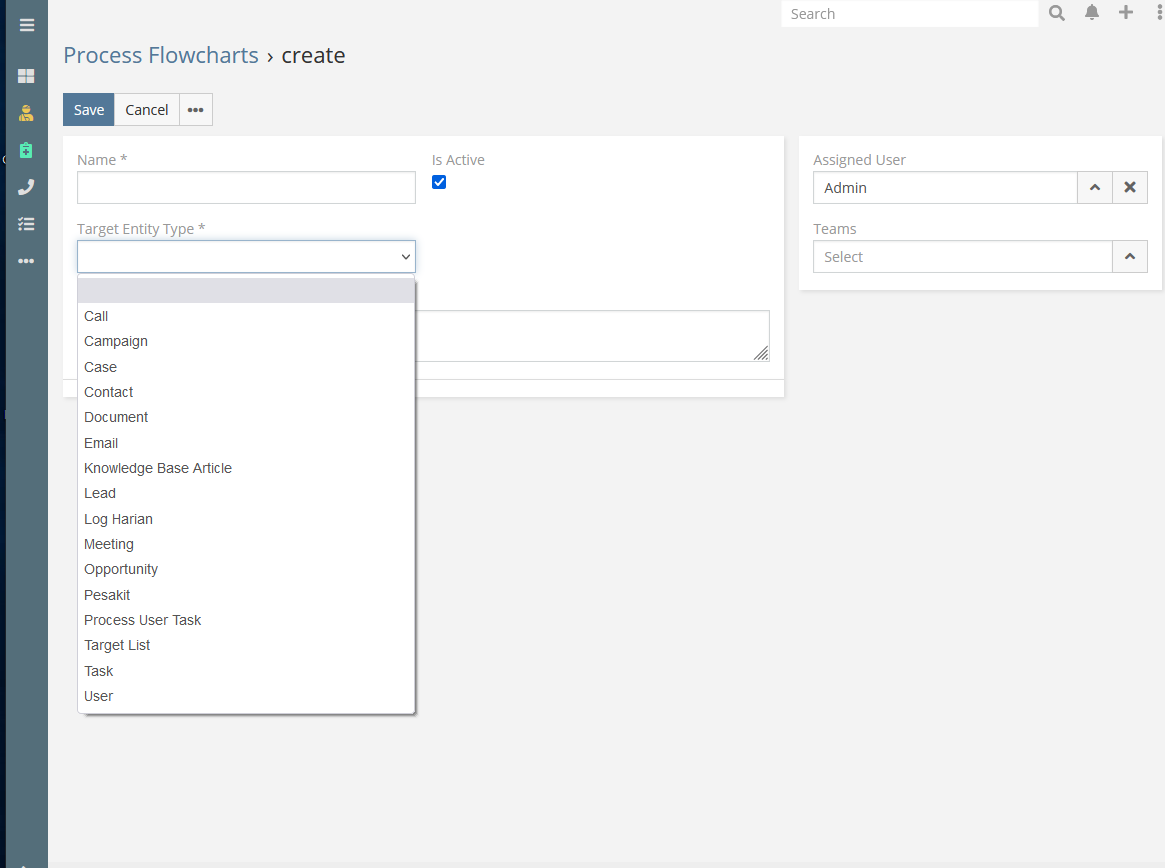
Task: Open the yellow injured patient sidebar icon
Action: 26,113
